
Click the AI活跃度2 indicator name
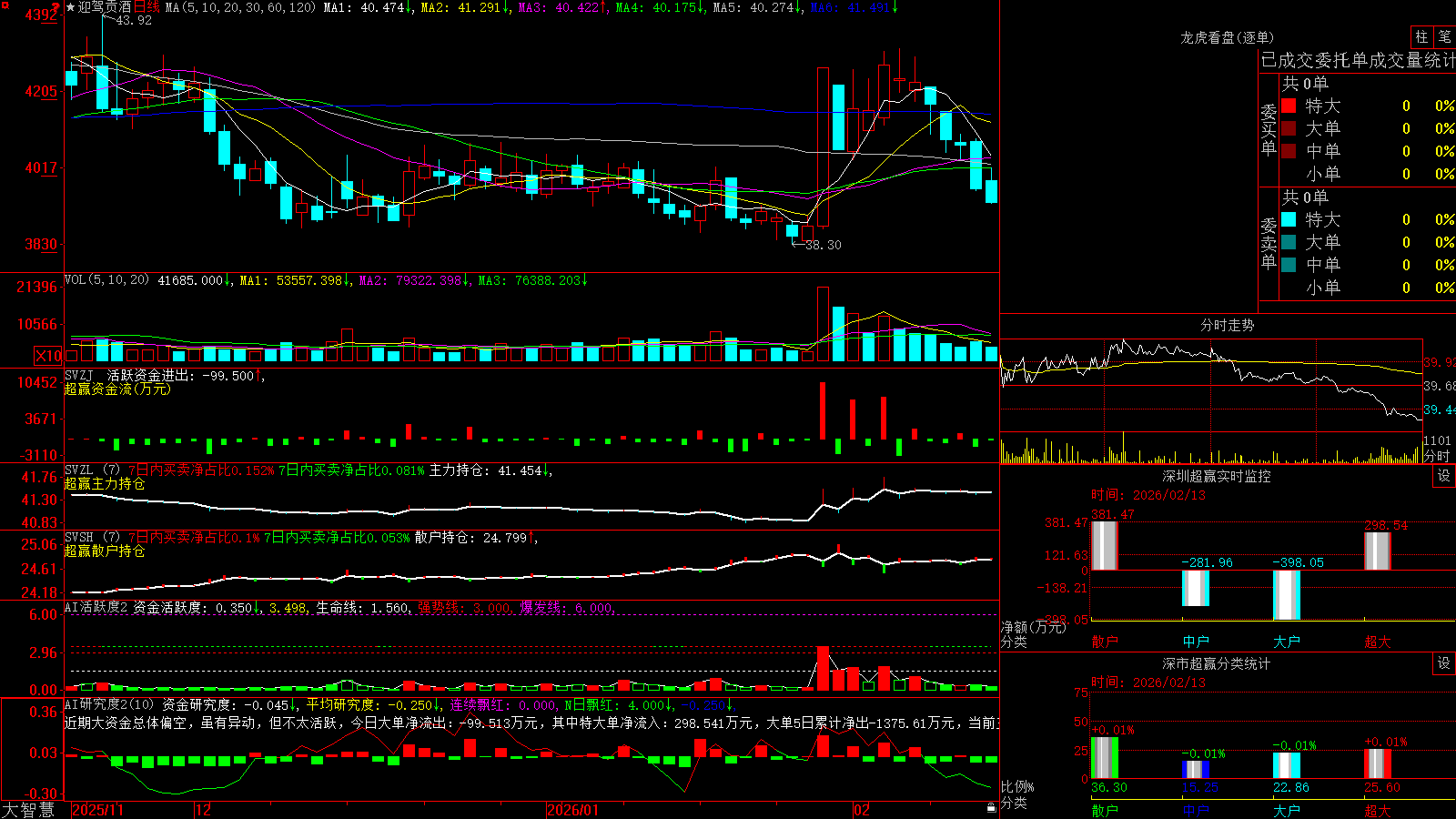click(x=96, y=607)
